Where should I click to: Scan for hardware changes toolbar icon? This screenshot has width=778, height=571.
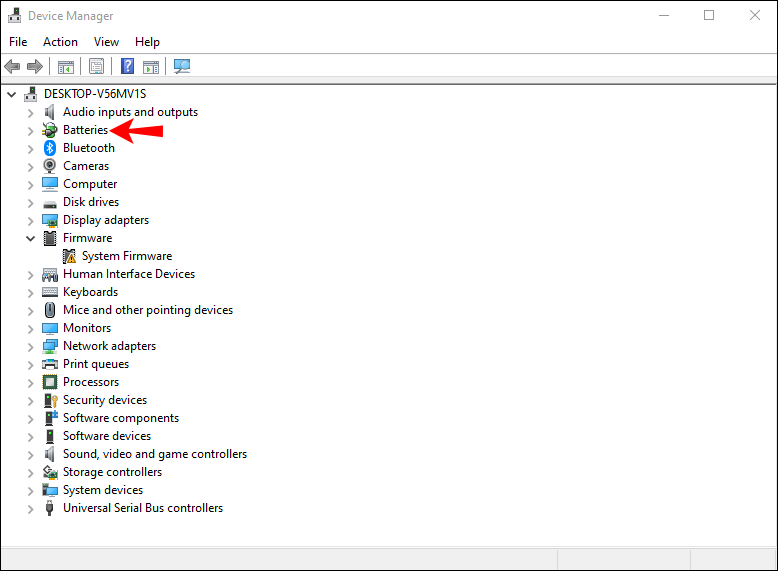[182, 66]
